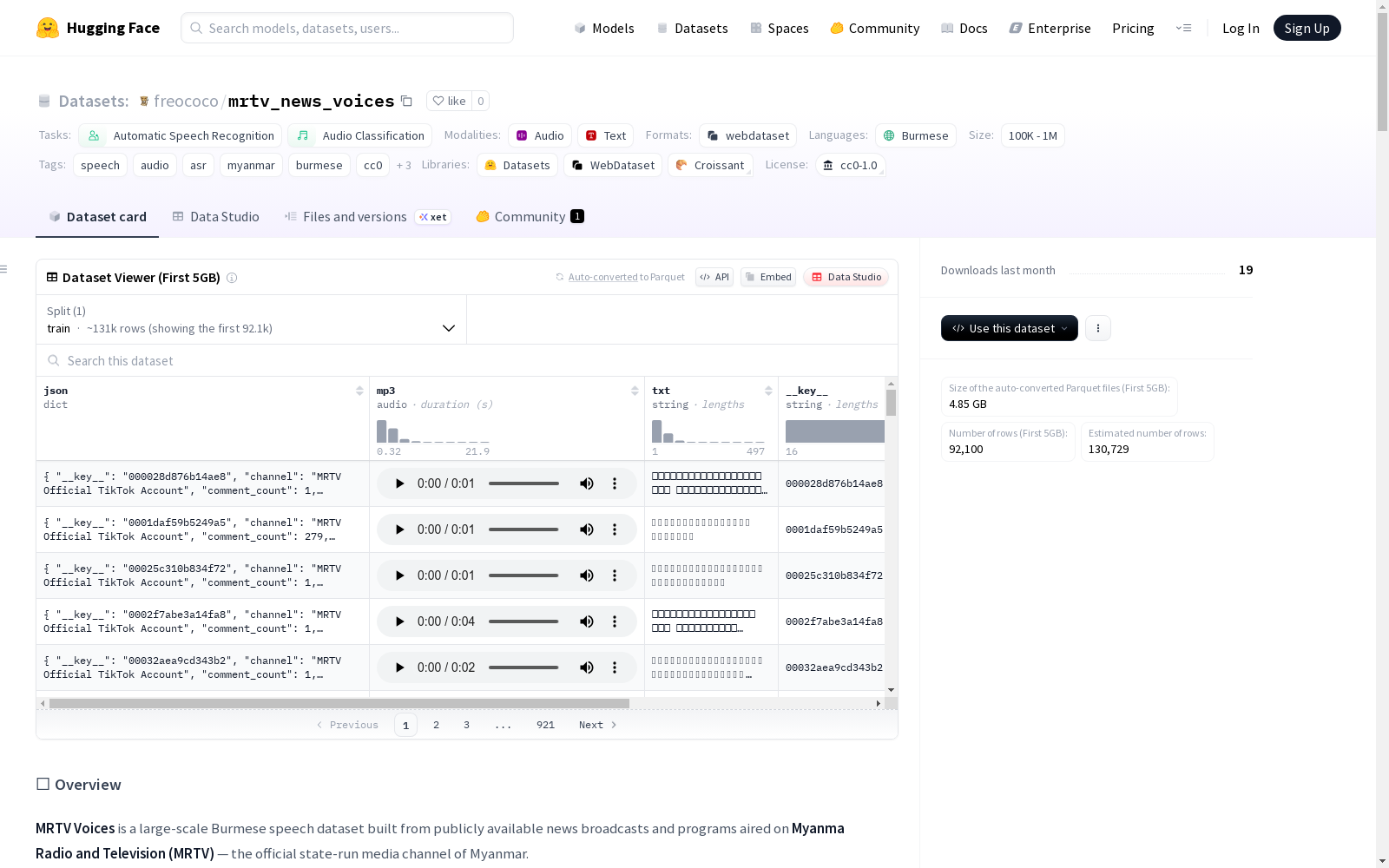Sort by the json column
The image size is (1389, 868).
[x=359, y=391]
